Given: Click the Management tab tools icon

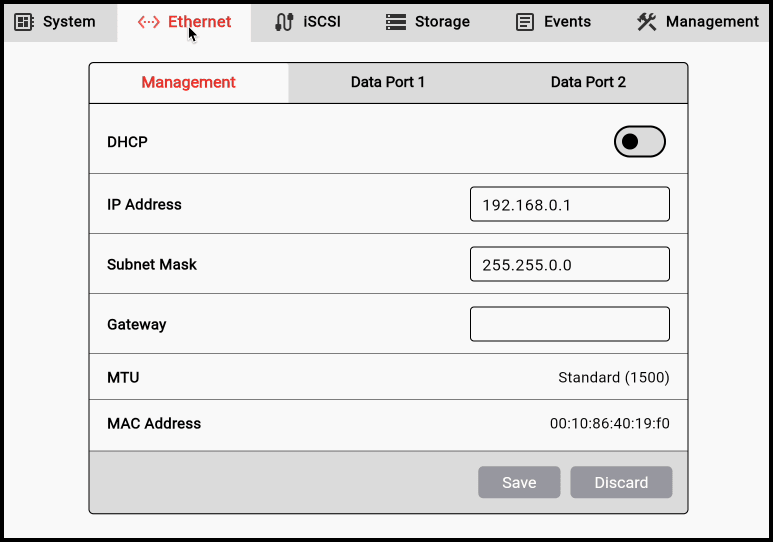Looking at the screenshot, I should coord(647,21).
